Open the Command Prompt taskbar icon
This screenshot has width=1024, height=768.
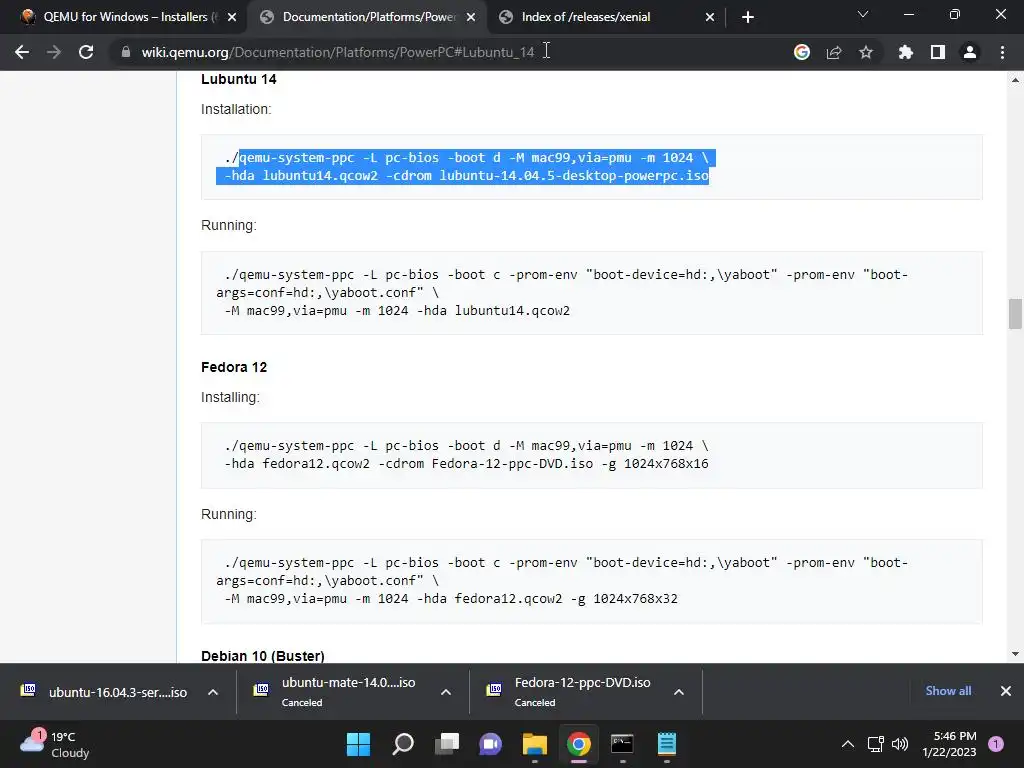622,744
